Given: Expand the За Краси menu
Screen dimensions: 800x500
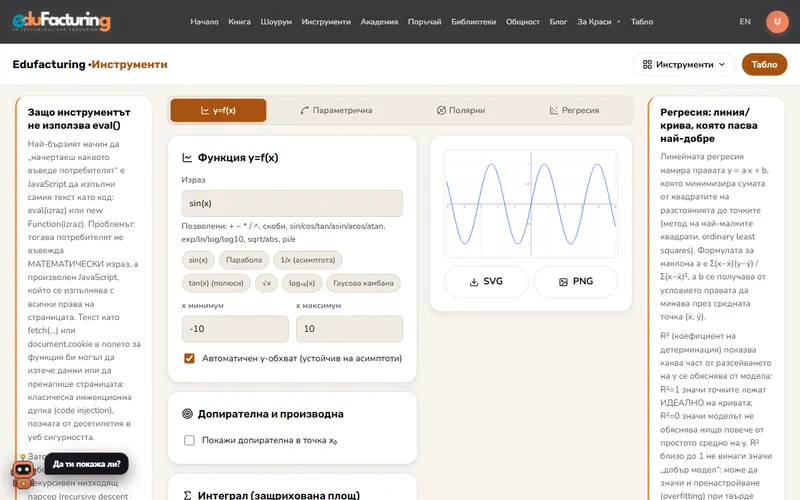Looking at the screenshot, I should (598, 21).
